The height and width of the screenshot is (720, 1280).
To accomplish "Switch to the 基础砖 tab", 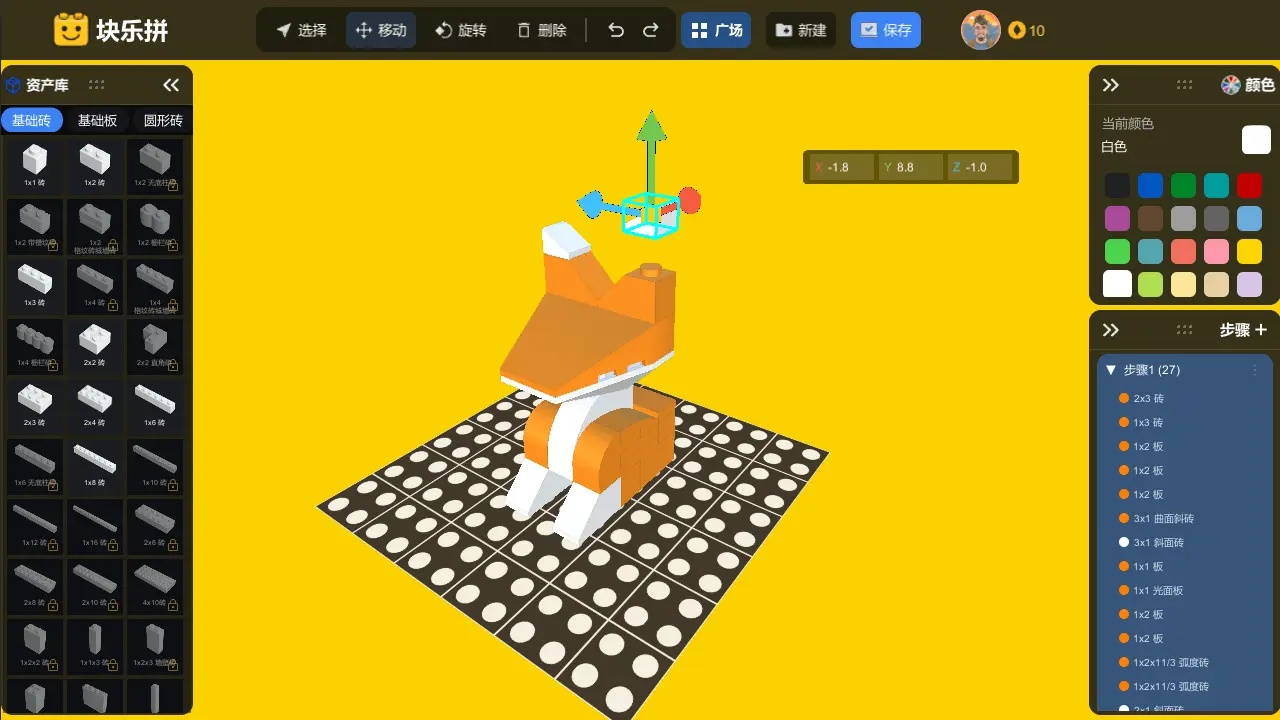I will tap(32, 120).
